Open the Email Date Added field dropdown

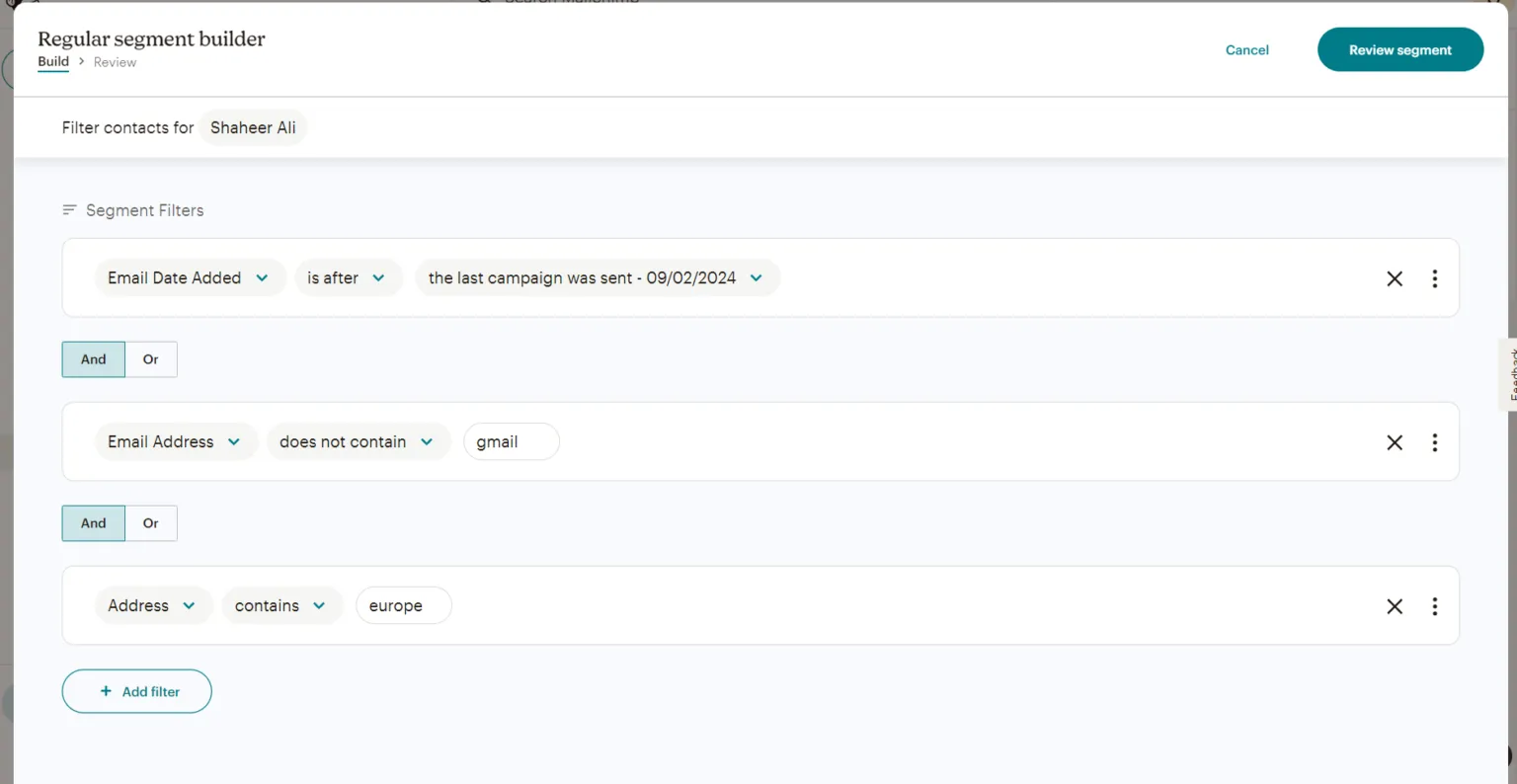pyautogui.click(x=190, y=277)
